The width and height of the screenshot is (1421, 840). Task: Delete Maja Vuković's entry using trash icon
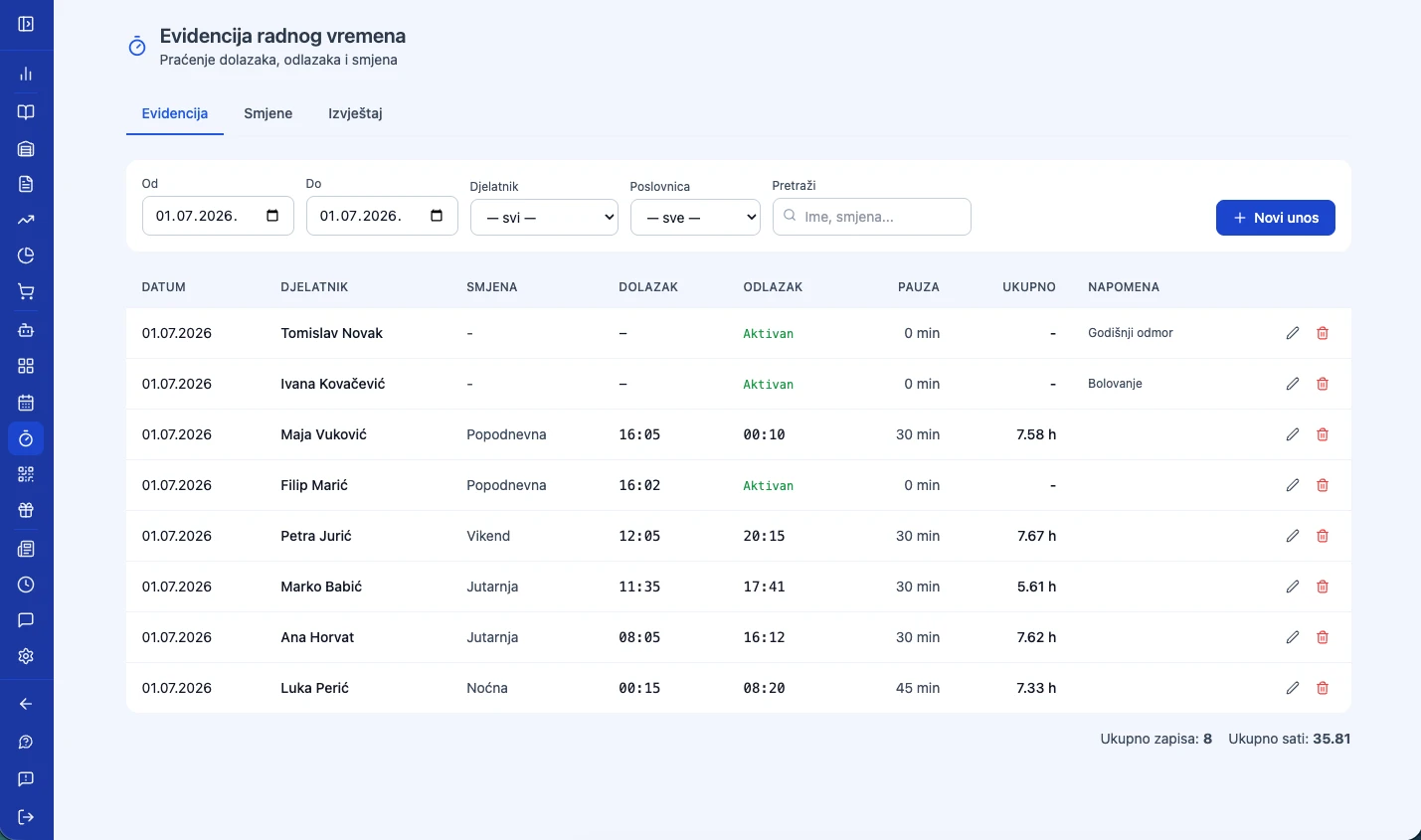1323,434
